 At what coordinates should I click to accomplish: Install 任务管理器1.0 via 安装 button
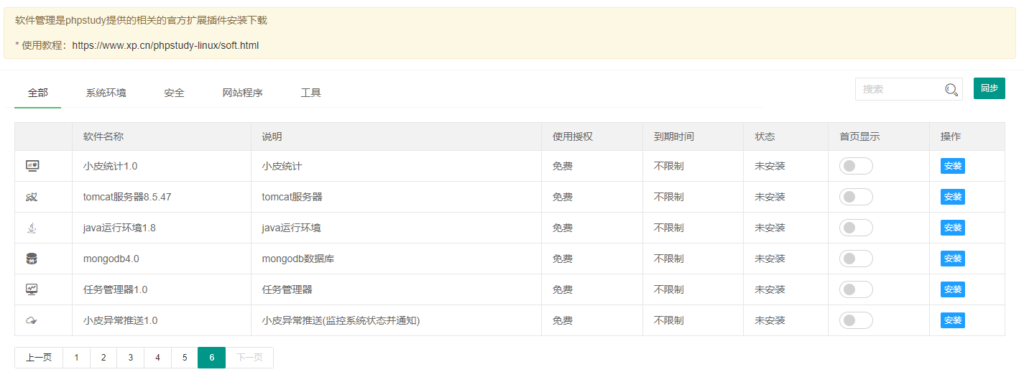[x=953, y=289]
